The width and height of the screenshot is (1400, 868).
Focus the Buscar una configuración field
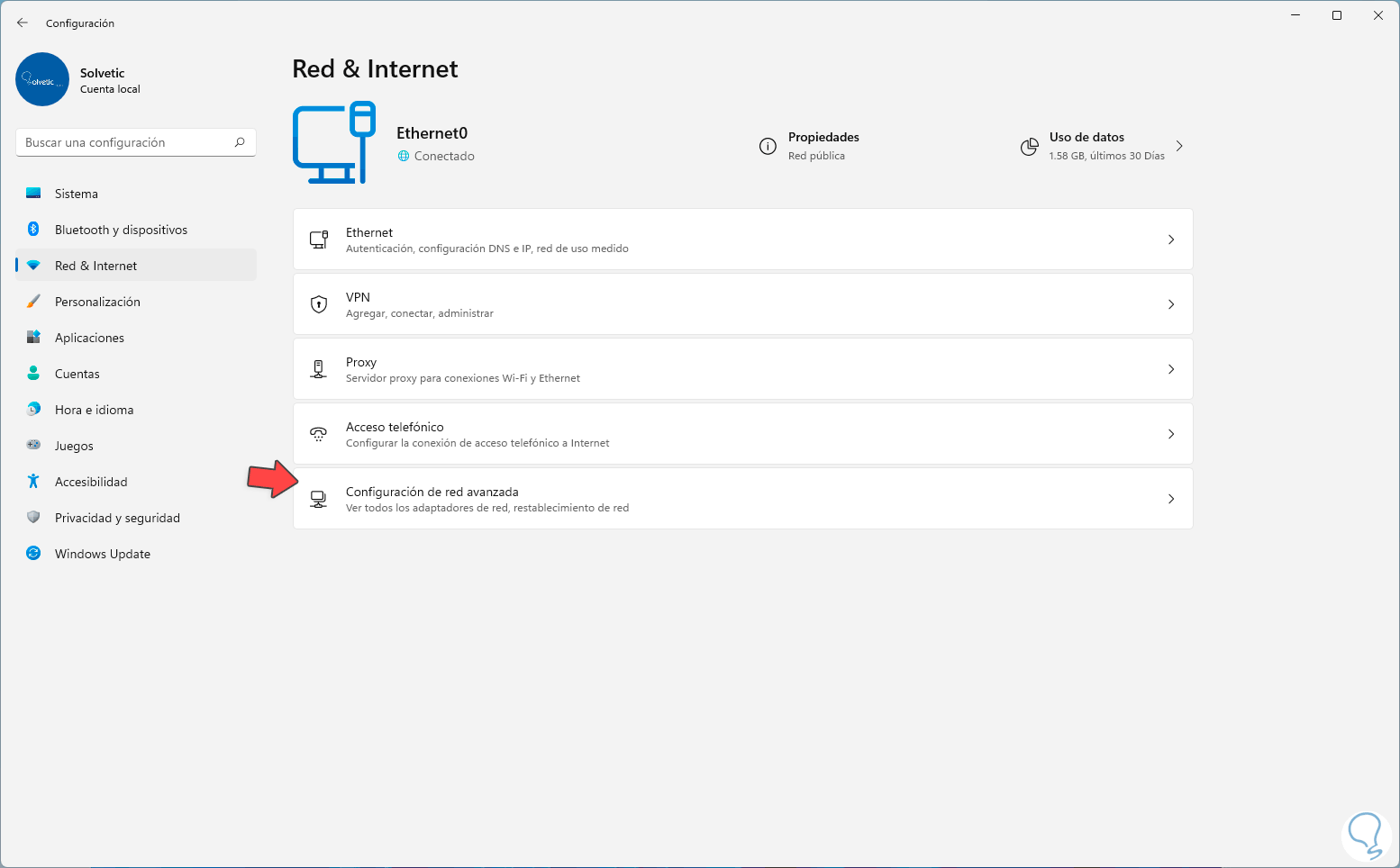[x=126, y=142]
